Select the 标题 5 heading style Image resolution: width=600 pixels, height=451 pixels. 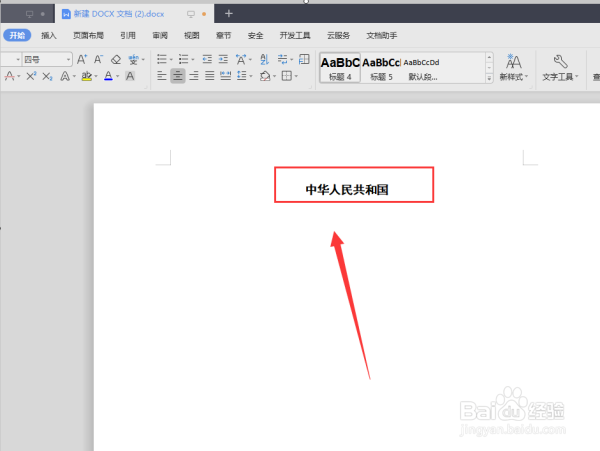pyautogui.click(x=381, y=68)
